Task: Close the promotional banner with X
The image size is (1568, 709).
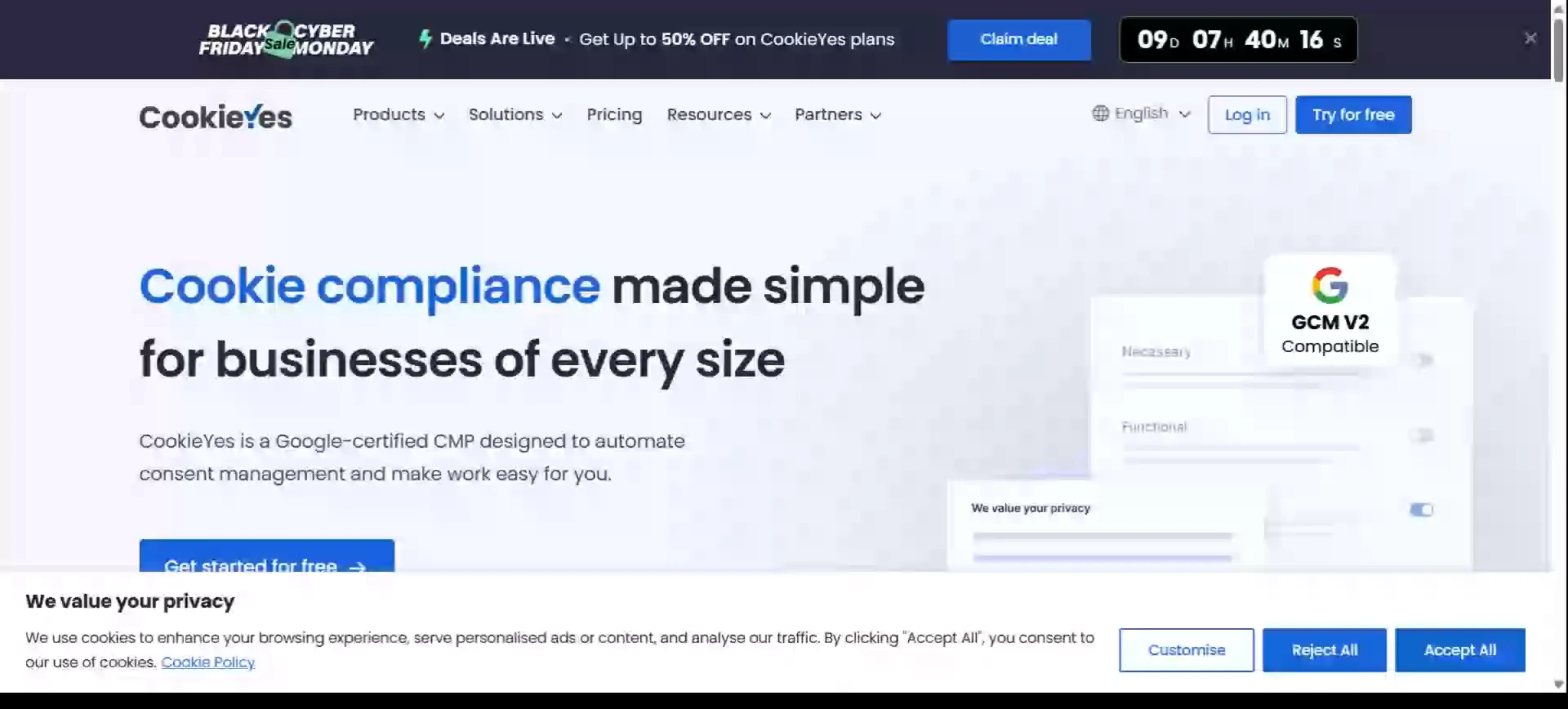Action: tap(1530, 39)
